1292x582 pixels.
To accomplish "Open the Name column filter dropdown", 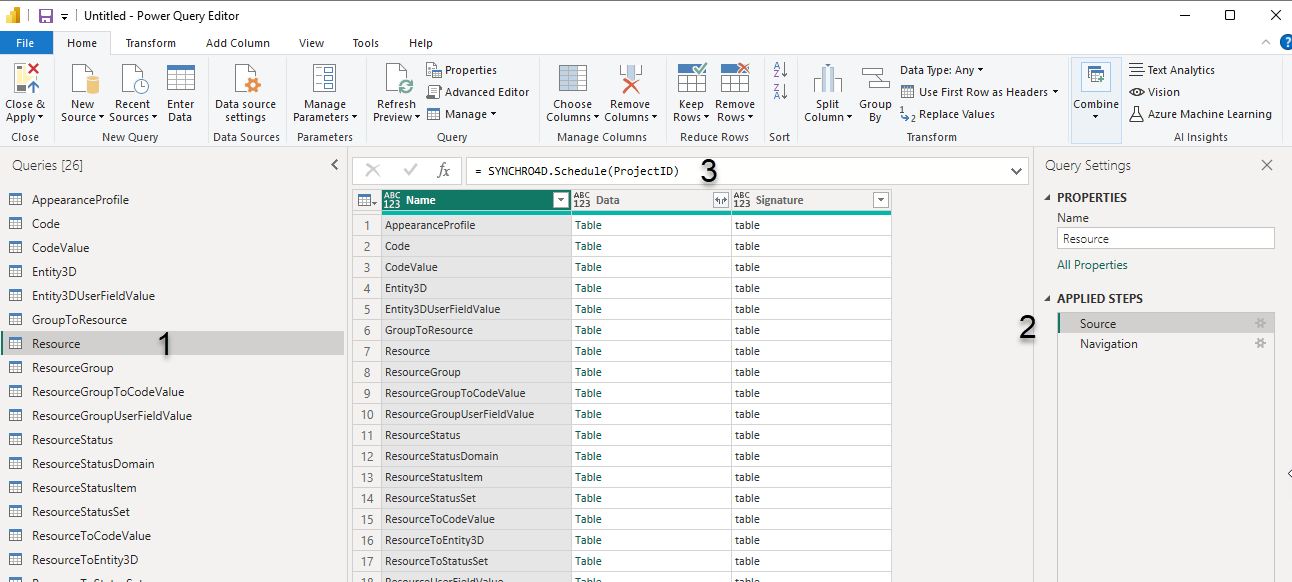I will tap(560, 200).
